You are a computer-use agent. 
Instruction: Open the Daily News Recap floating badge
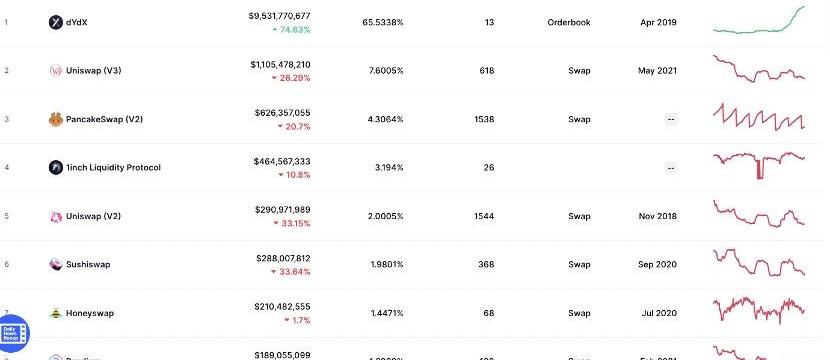point(13,334)
